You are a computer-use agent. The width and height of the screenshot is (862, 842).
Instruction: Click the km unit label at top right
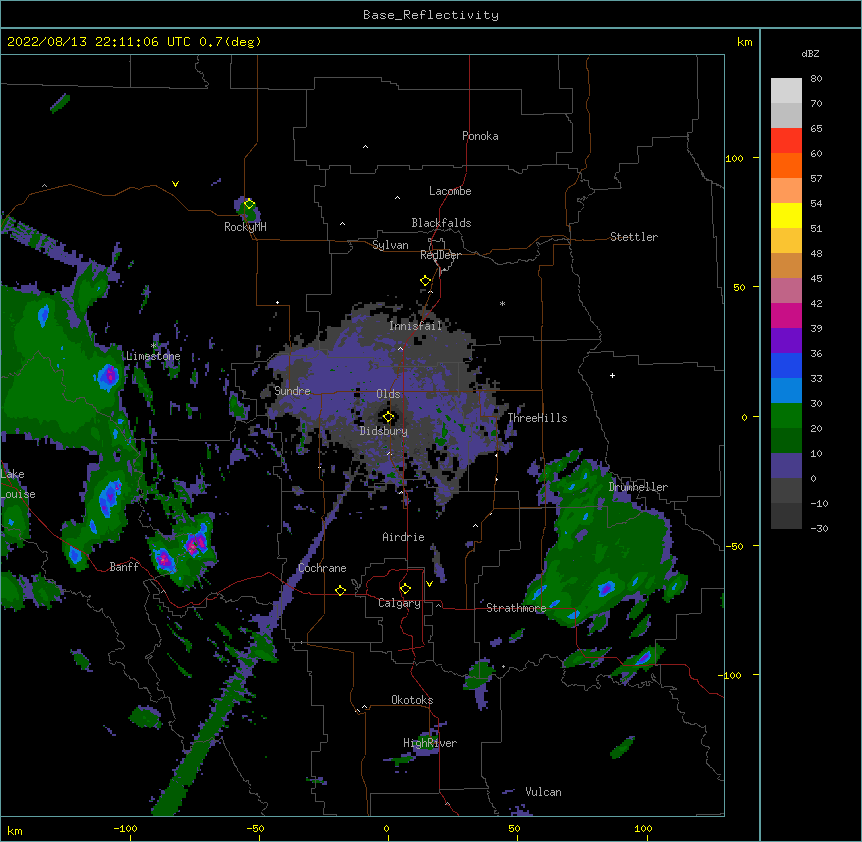744,42
